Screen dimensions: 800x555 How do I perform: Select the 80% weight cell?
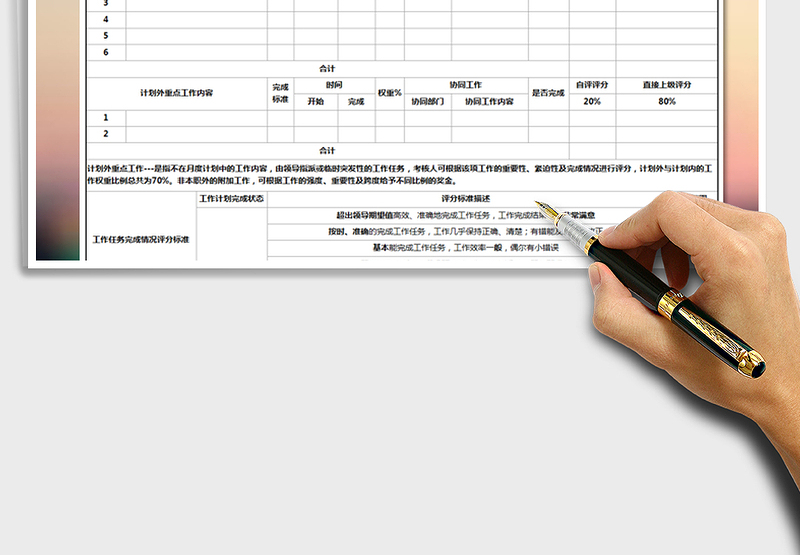pyautogui.click(x=667, y=101)
